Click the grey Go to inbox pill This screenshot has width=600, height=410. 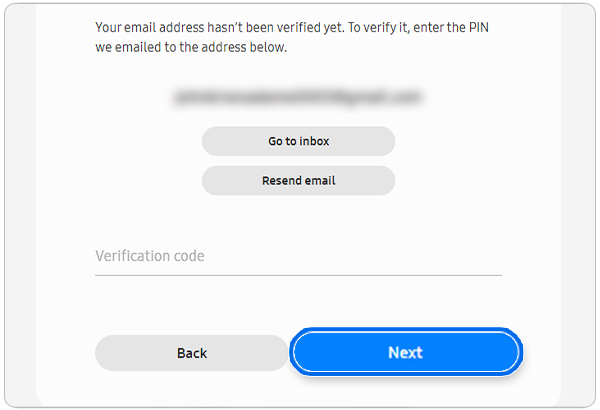(x=298, y=141)
